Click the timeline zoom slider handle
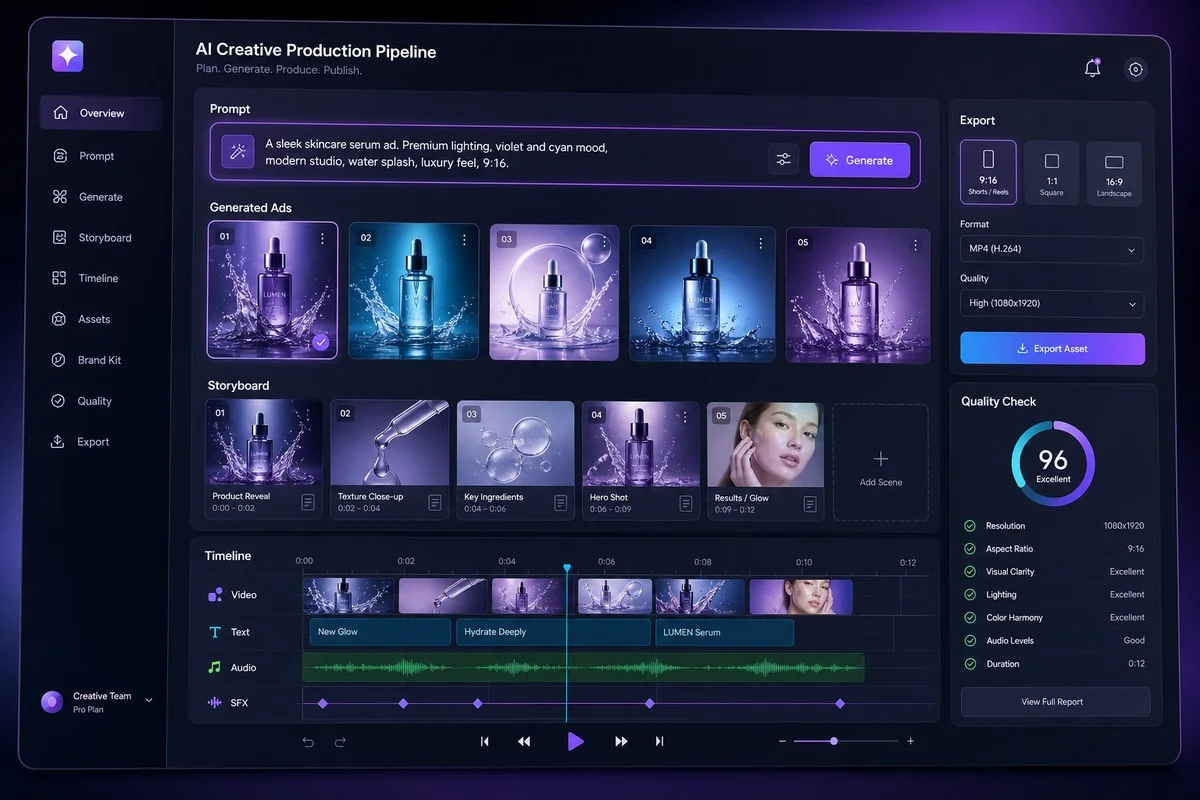 (x=834, y=741)
